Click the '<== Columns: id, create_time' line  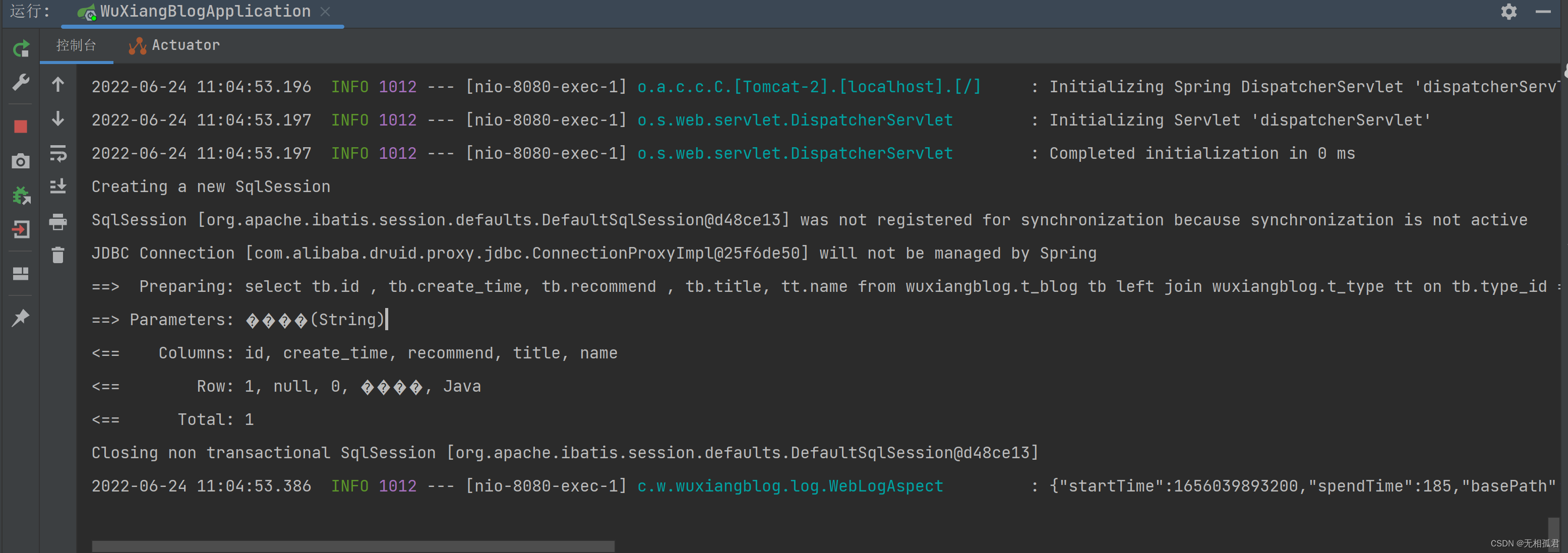click(354, 353)
